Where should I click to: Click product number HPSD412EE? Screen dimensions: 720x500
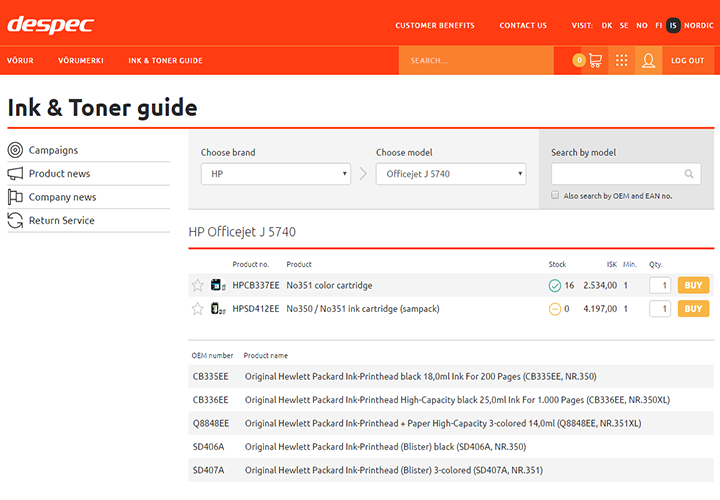click(x=256, y=309)
